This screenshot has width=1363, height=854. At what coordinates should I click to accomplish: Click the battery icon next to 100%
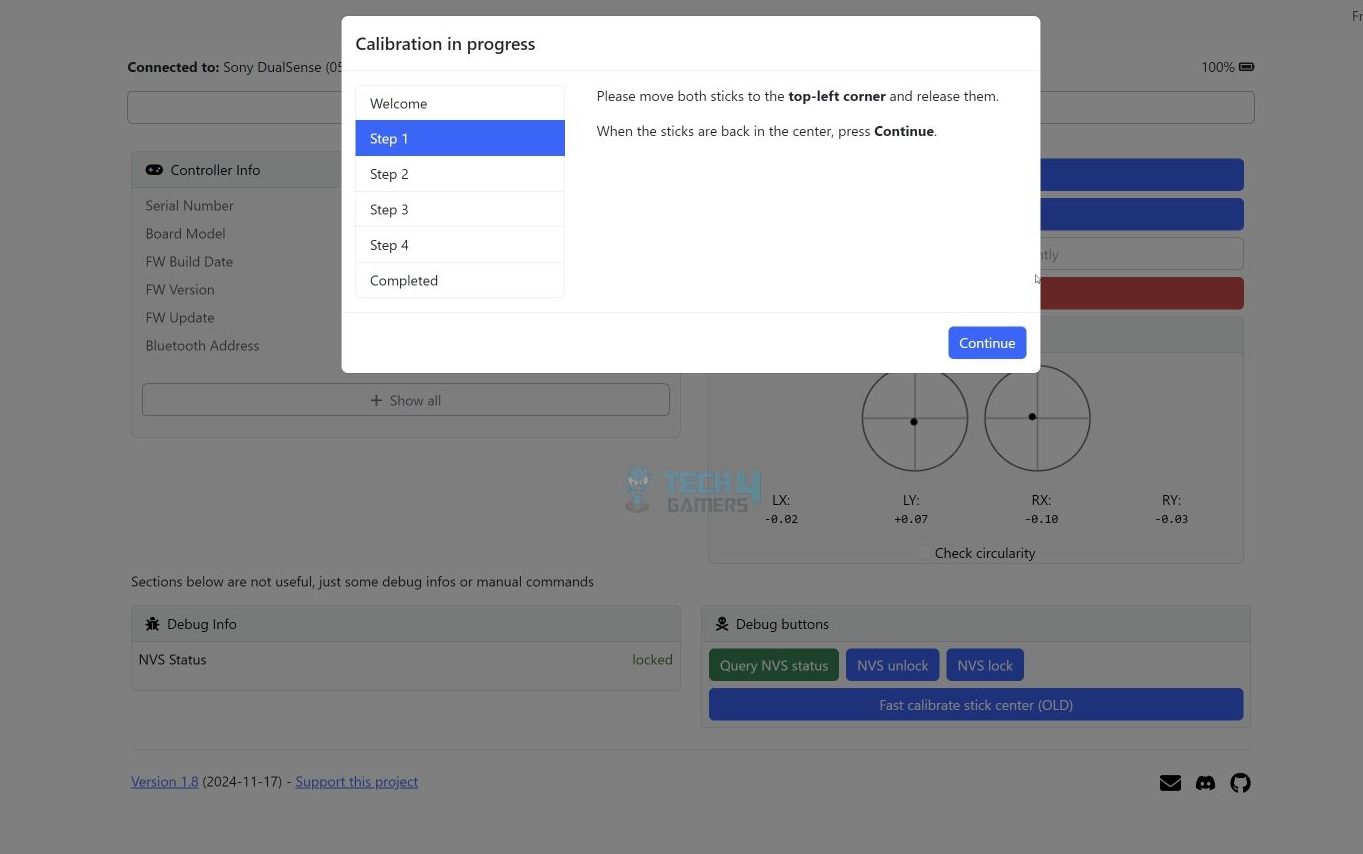pos(1246,67)
